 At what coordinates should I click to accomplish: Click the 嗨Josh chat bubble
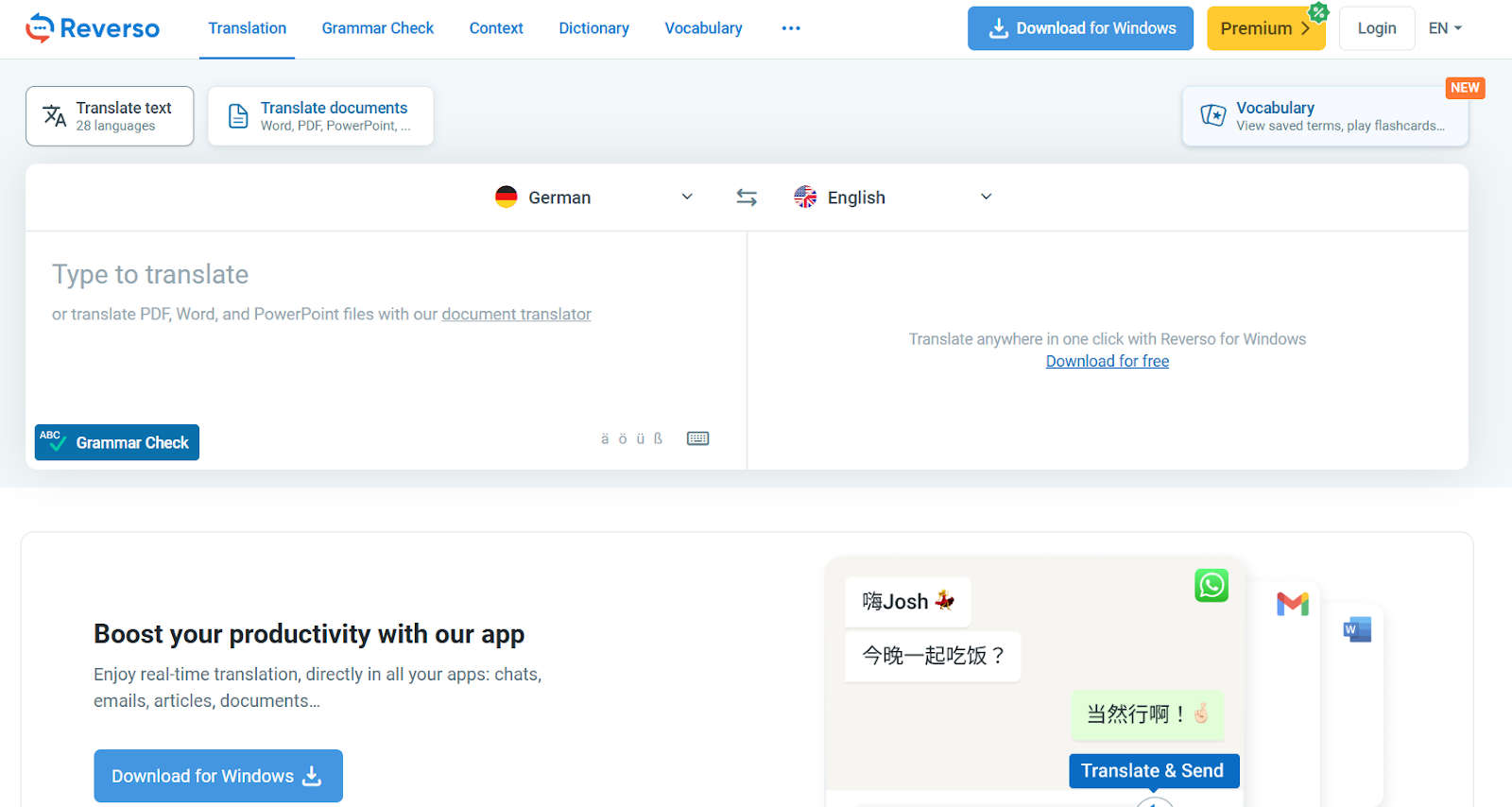[x=907, y=602]
